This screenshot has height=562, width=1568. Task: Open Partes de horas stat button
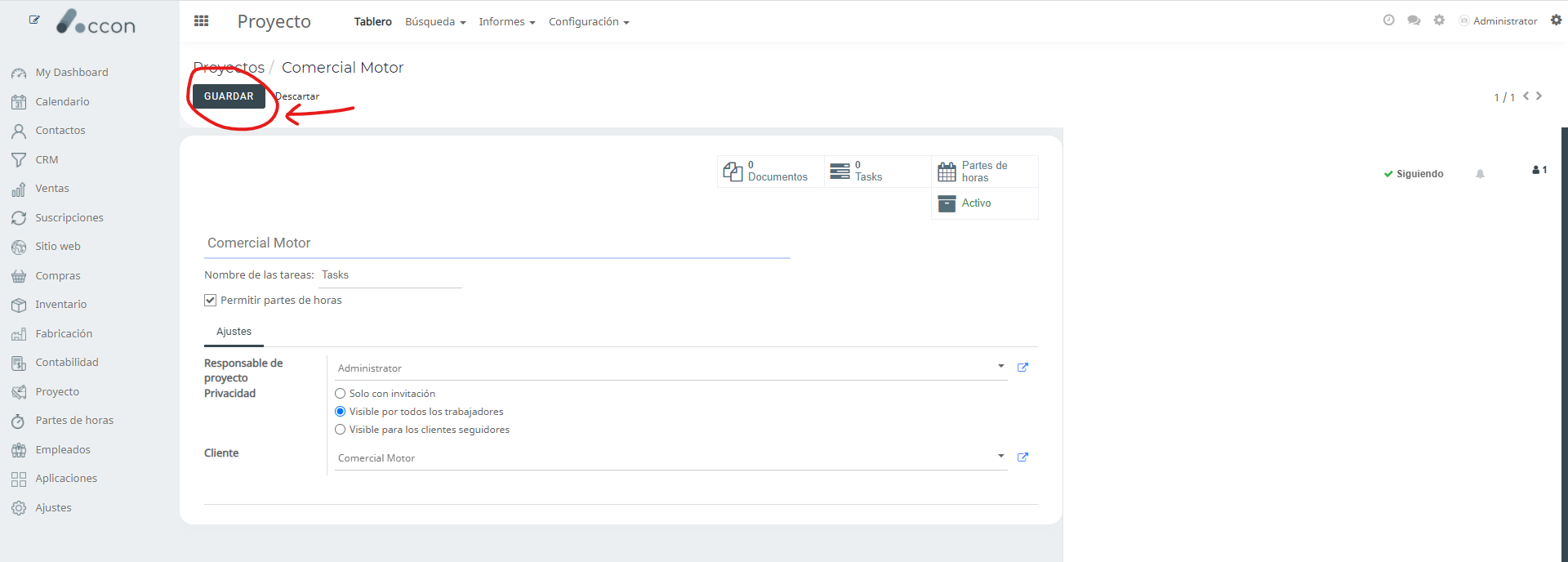click(x=984, y=172)
